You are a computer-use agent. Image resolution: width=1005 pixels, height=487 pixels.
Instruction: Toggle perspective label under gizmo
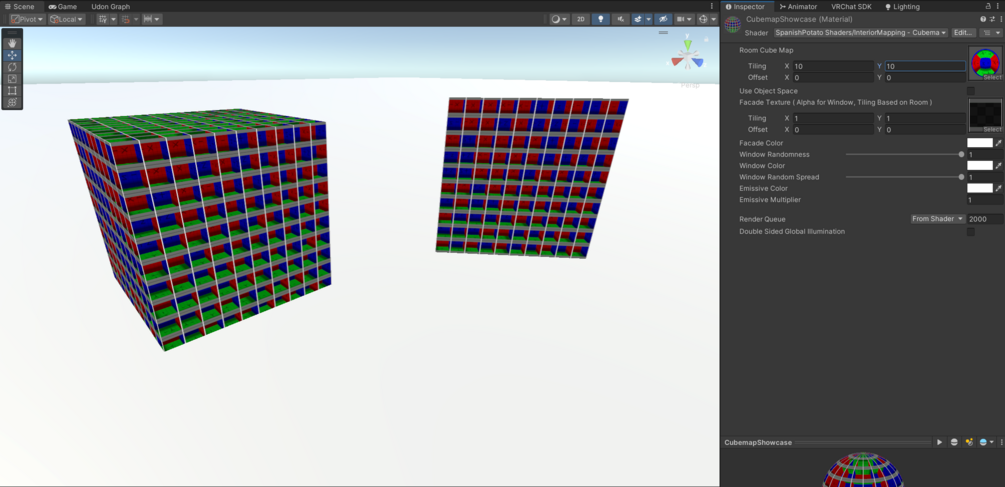pos(689,85)
